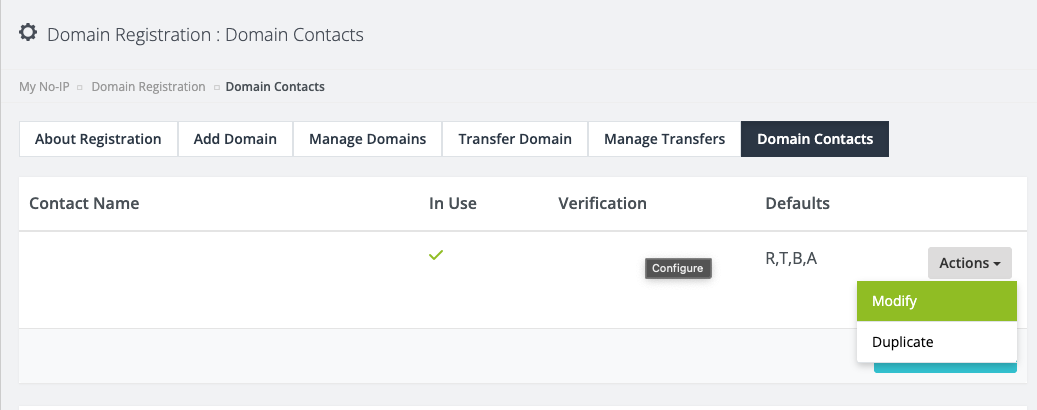1037x410 pixels.
Task: Click the Configure tooltip label
Action: [x=677, y=268]
